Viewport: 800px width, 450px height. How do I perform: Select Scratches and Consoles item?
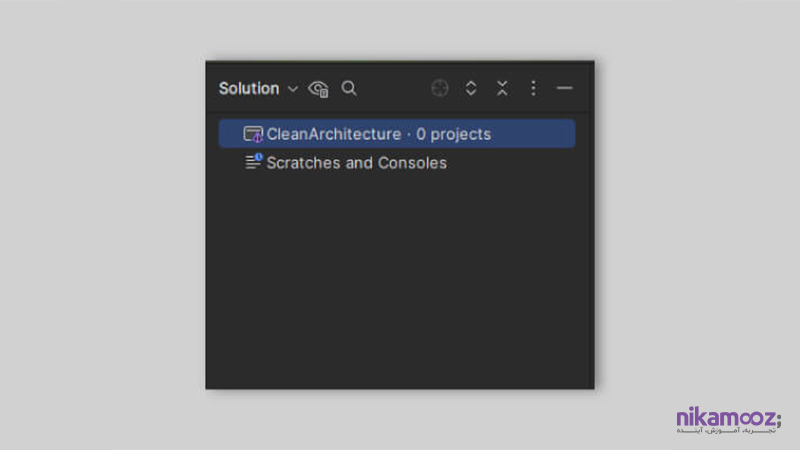pyautogui.click(x=397, y=163)
